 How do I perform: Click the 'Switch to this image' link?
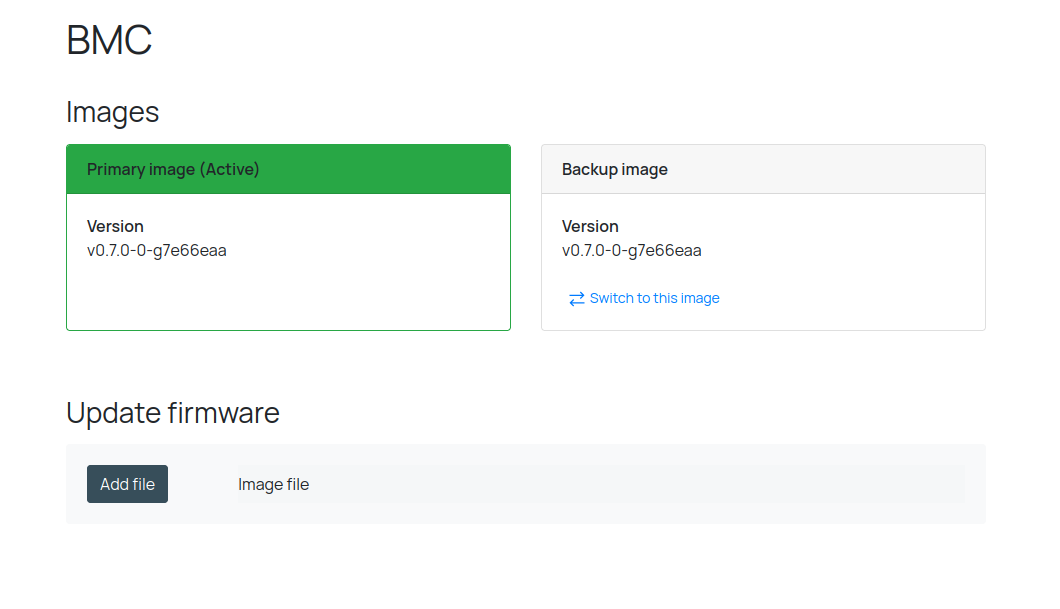point(644,298)
